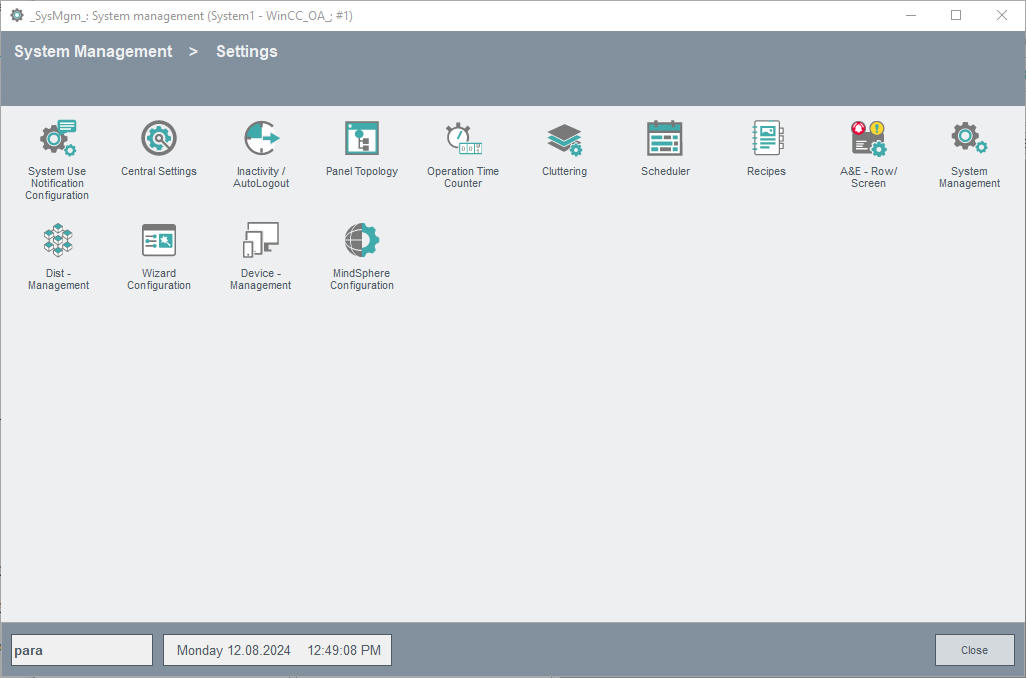Open System Use Notification Configuration
The height and width of the screenshot is (678, 1026).
[57, 139]
